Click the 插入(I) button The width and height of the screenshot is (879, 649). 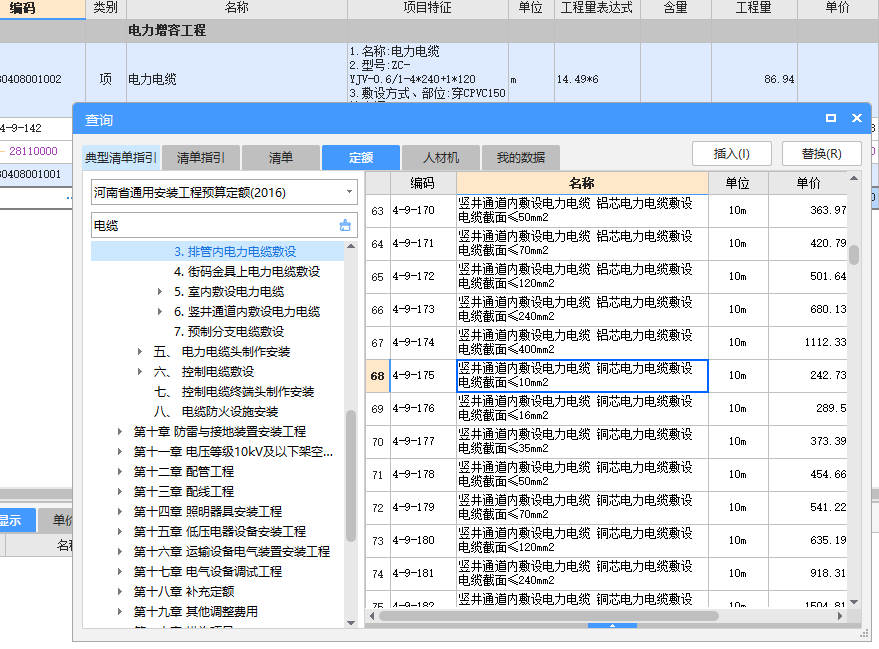(x=732, y=154)
